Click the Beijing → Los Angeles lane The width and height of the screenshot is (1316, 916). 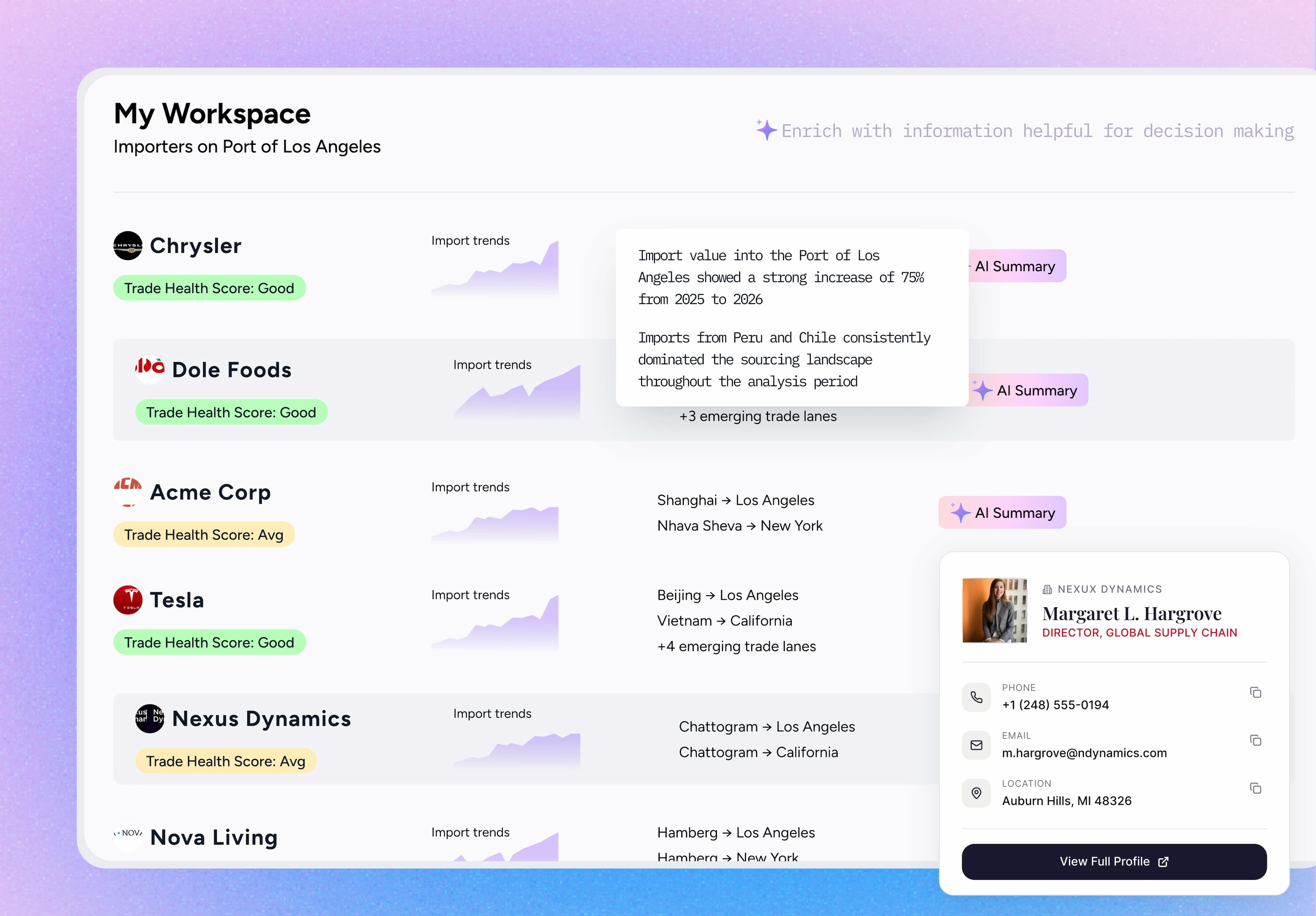[x=727, y=595]
